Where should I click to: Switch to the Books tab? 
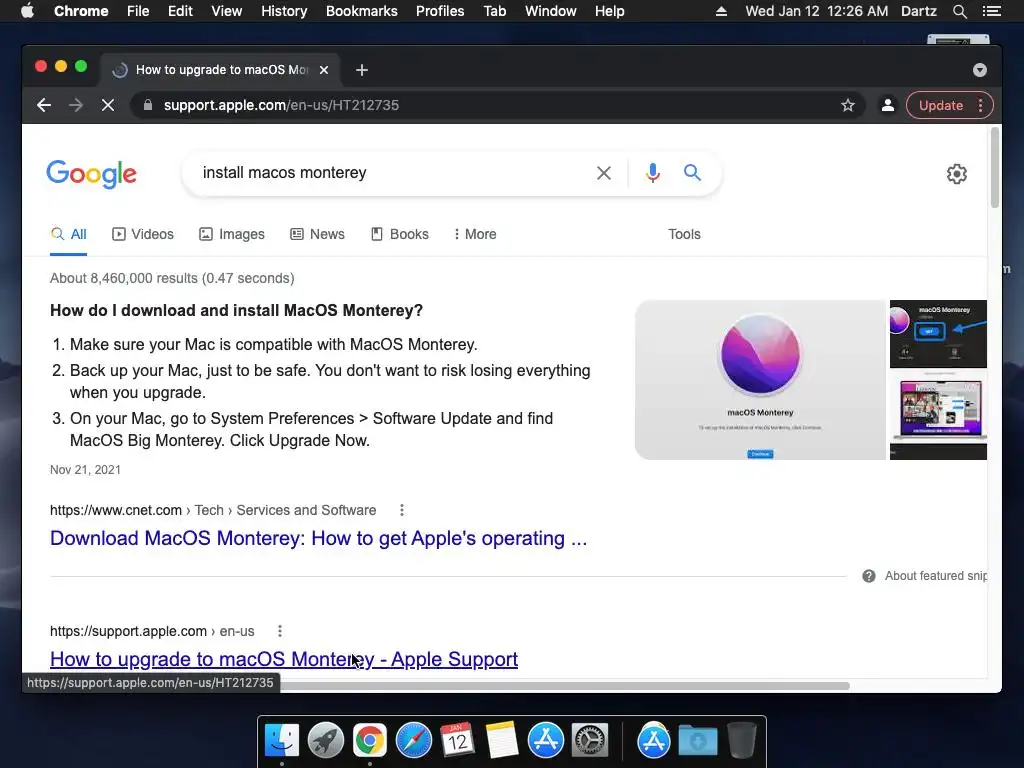(400, 234)
